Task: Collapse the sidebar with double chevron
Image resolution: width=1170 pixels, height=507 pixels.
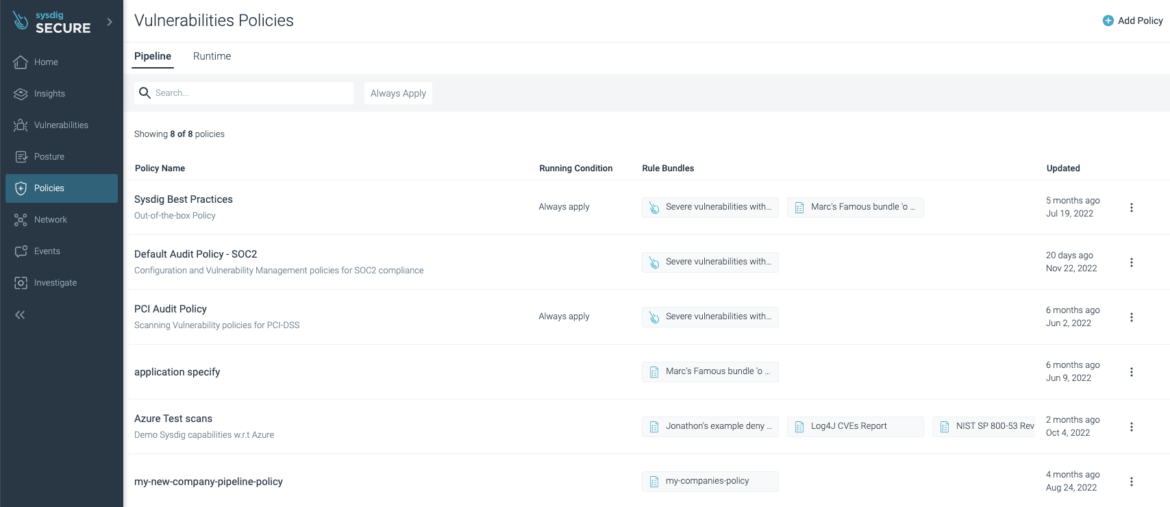Action: (x=20, y=315)
